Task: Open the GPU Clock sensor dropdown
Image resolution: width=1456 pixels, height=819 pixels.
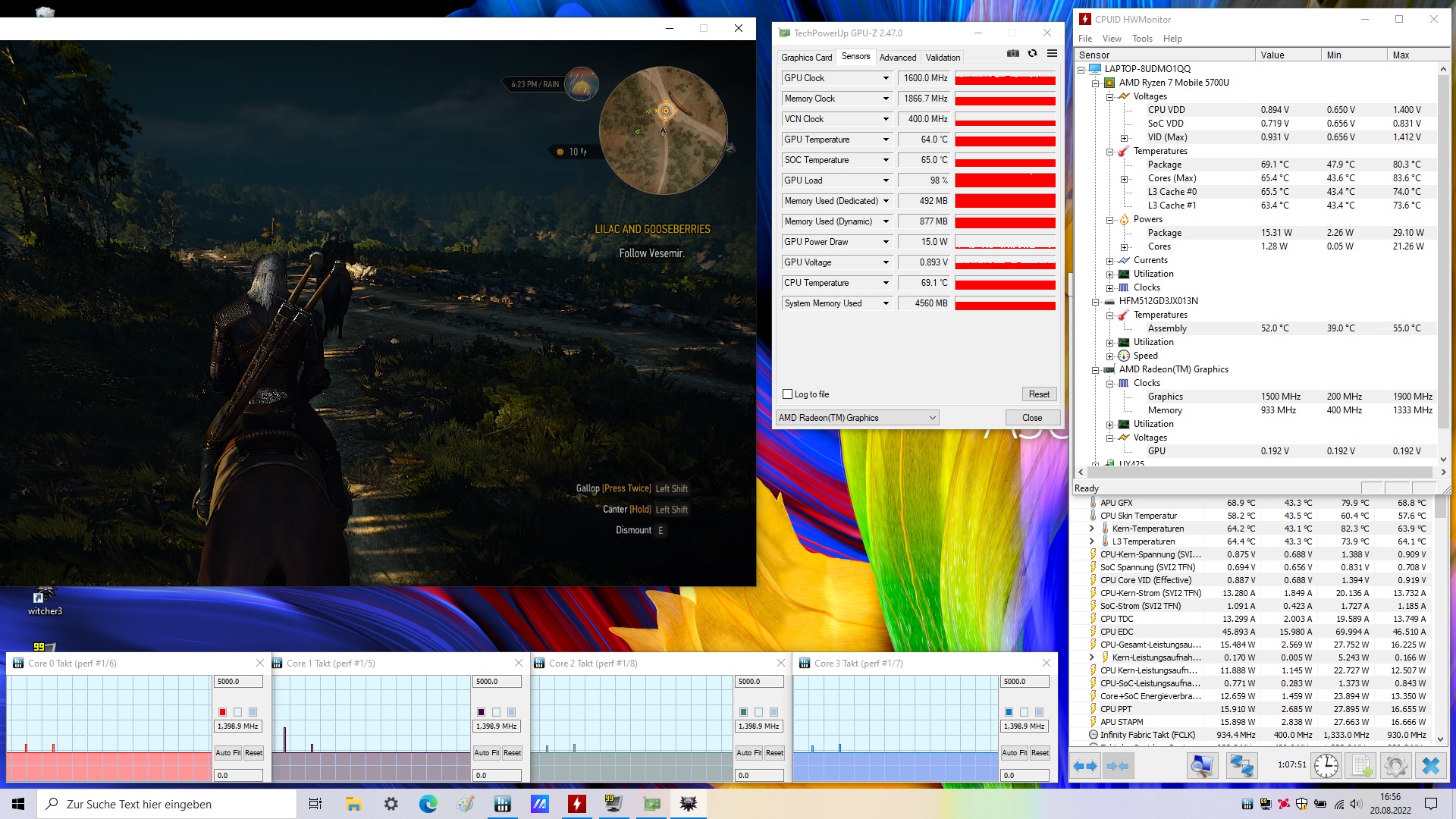Action: click(x=885, y=78)
